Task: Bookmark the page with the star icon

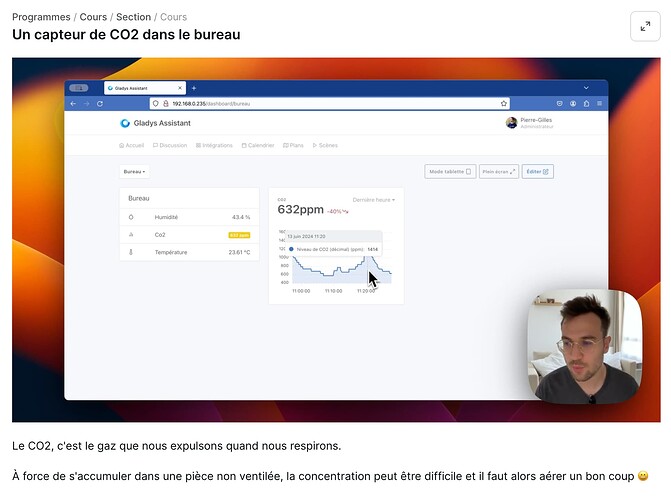Action: pos(504,104)
